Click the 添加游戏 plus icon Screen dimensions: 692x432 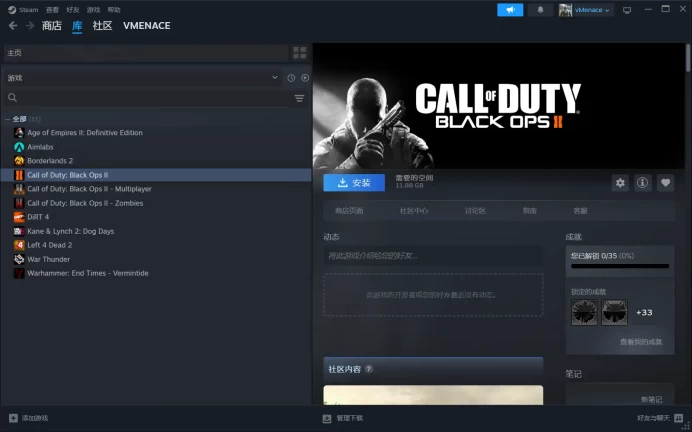point(13,418)
